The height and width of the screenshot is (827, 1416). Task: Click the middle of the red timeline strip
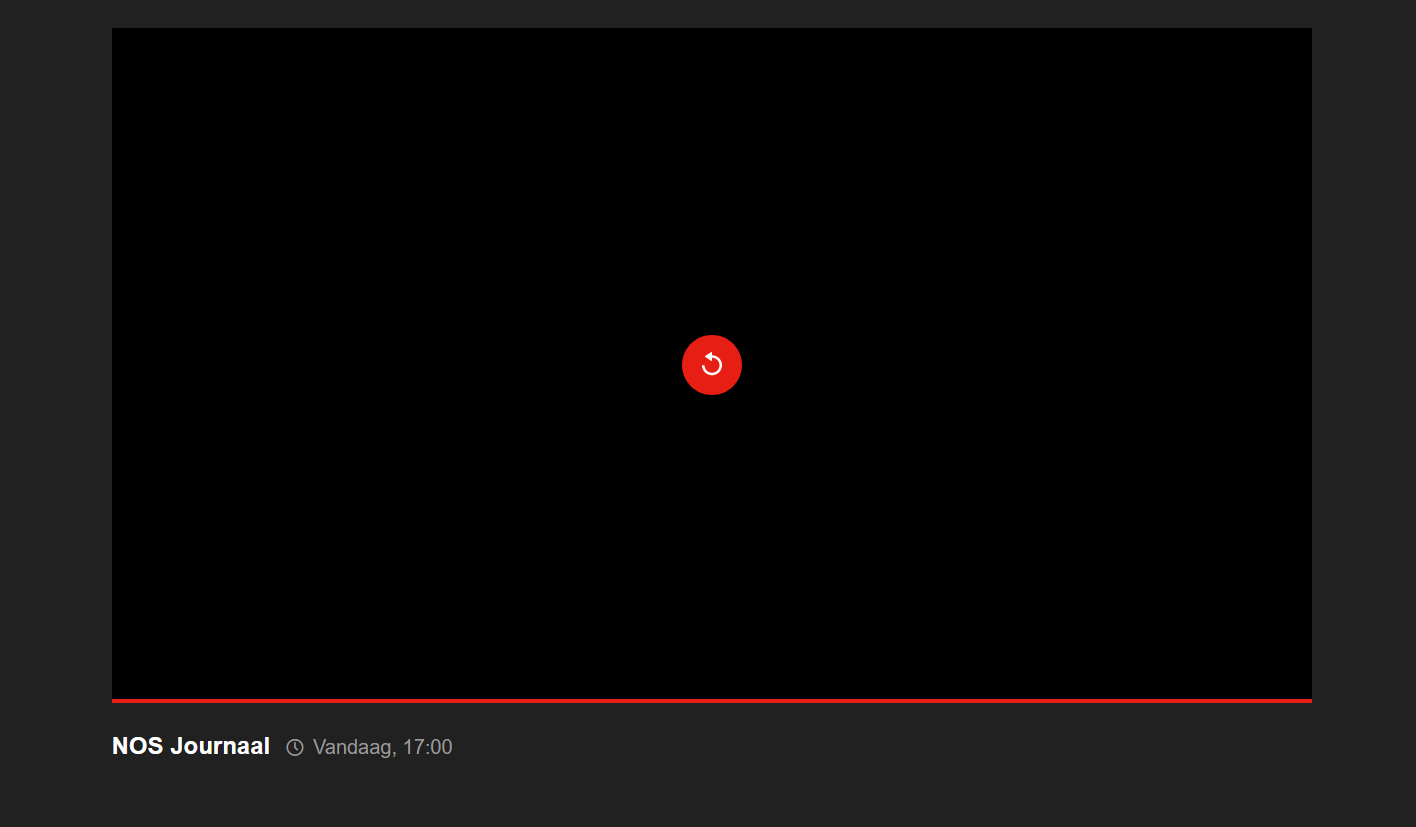coord(711,699)
